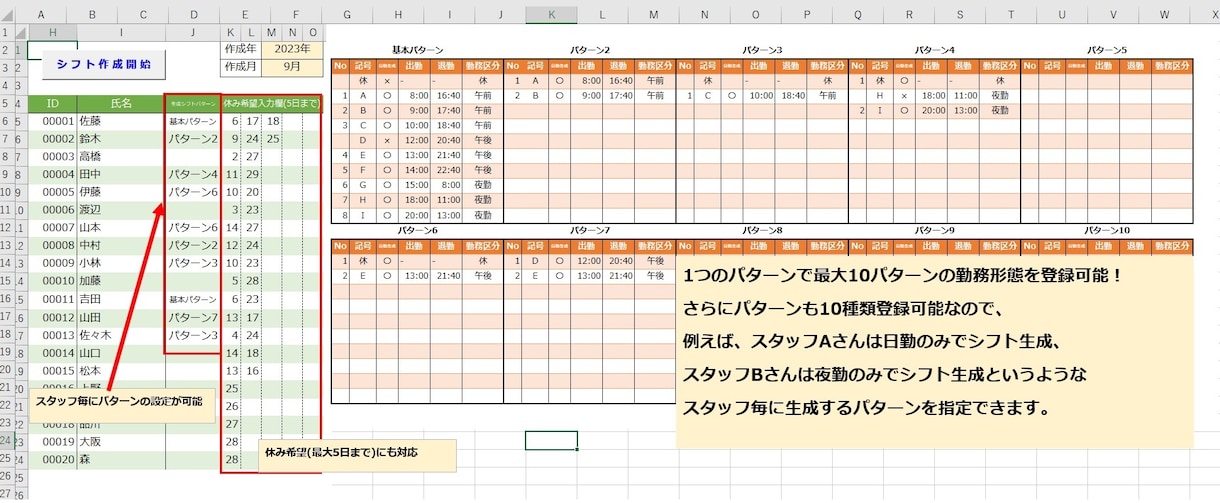Image resolution: width=1220 pixels, height=503 pixels.
Task: Select code C cell in the パターン3 table
Action: pos(709,95)
